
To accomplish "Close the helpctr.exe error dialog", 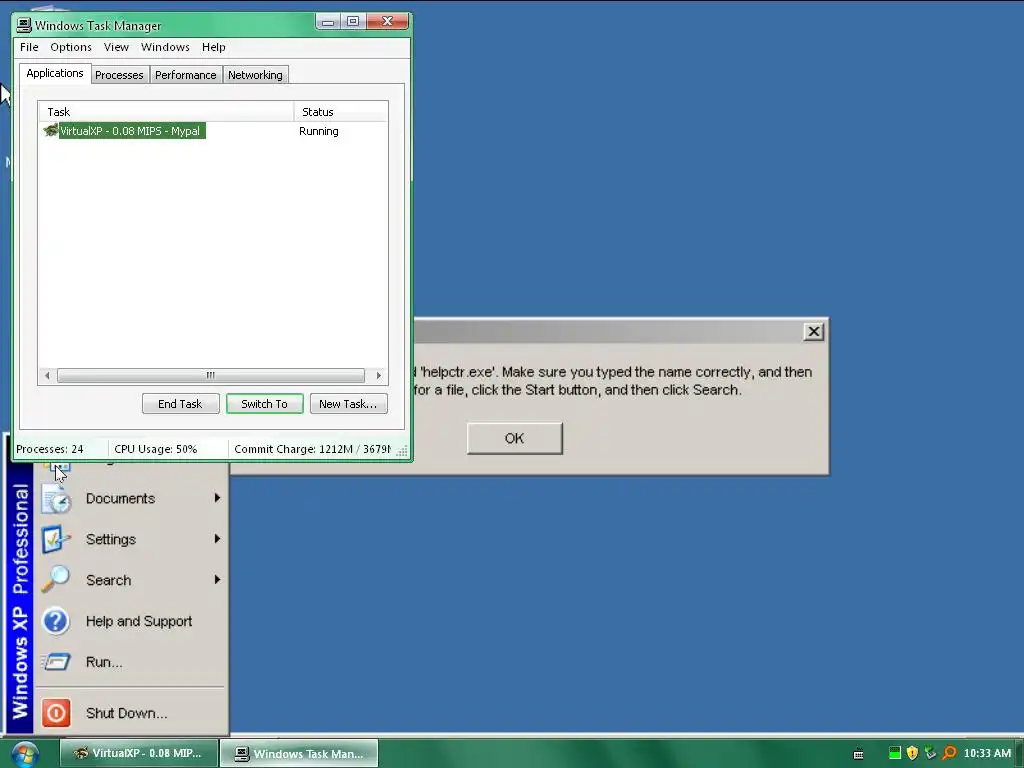I will coord(814,332).
